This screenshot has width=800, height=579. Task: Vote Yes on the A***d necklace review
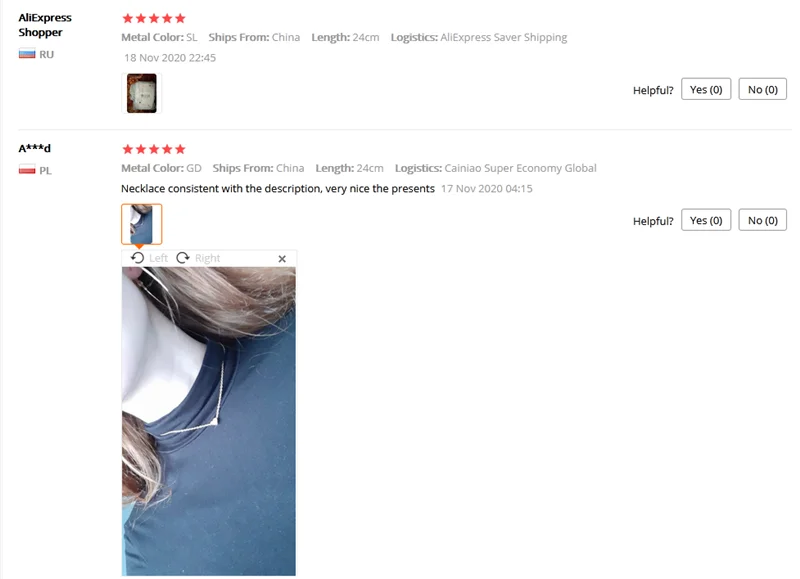pyautogui.click(x=706, y=220)
